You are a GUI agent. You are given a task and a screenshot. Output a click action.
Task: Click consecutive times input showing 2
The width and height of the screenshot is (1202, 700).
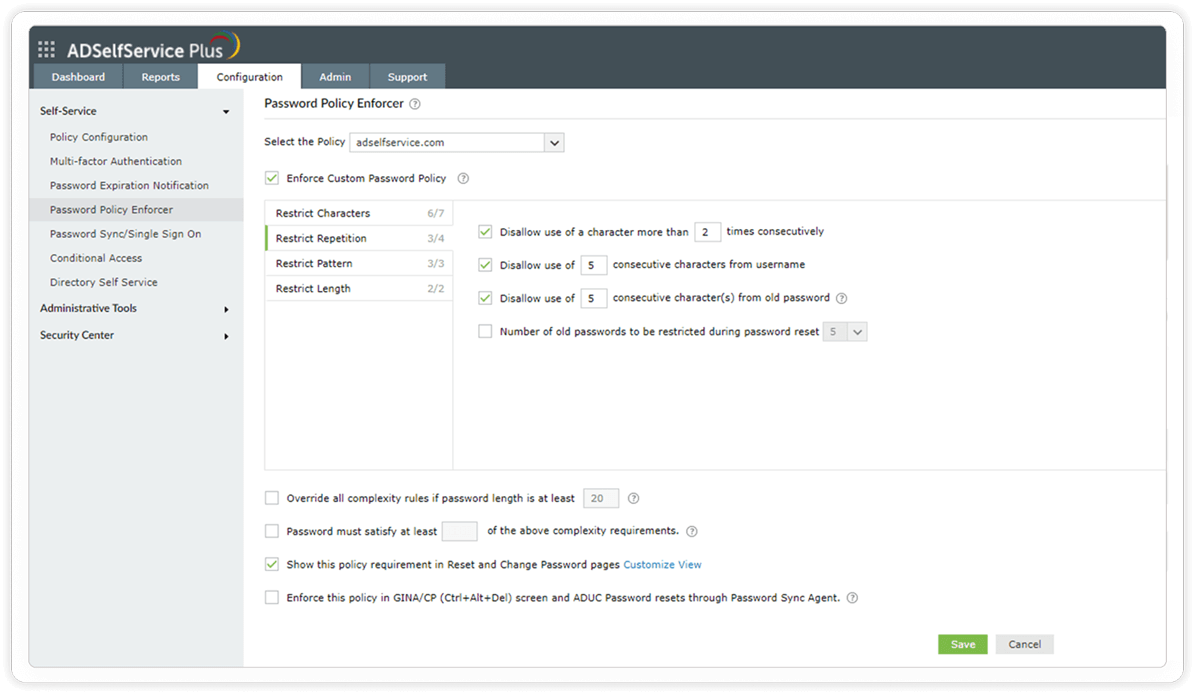click(708, 232)
